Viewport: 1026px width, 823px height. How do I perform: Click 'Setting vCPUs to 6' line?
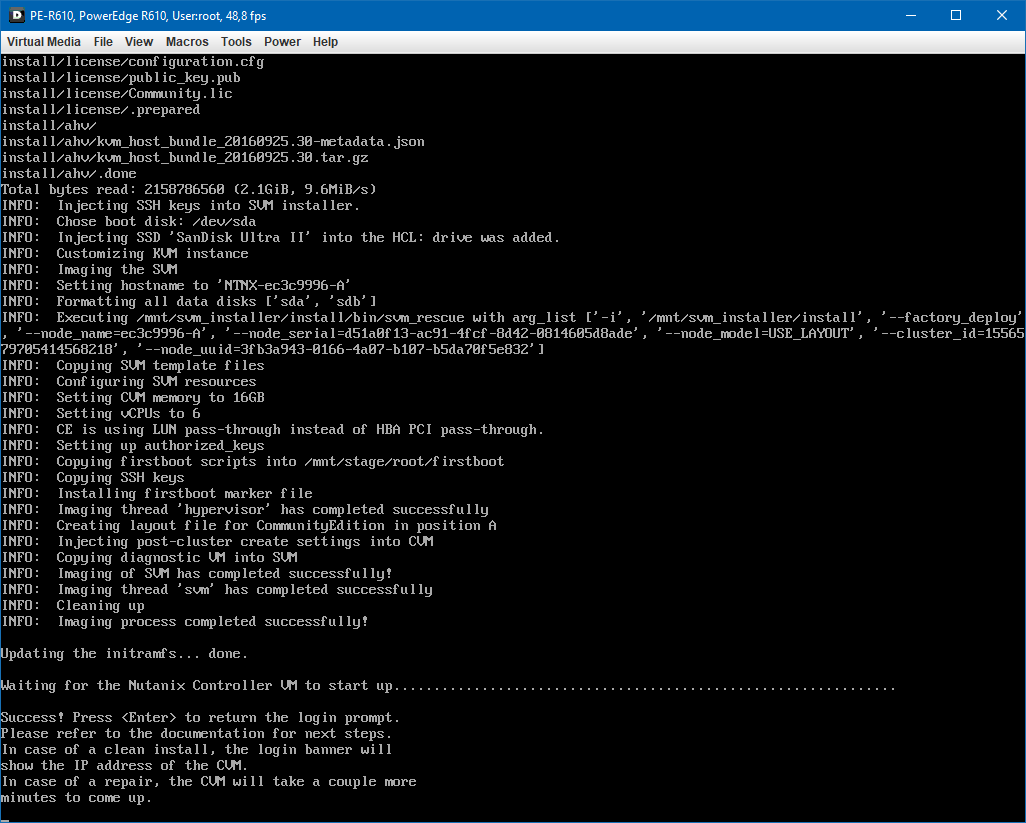101,413
